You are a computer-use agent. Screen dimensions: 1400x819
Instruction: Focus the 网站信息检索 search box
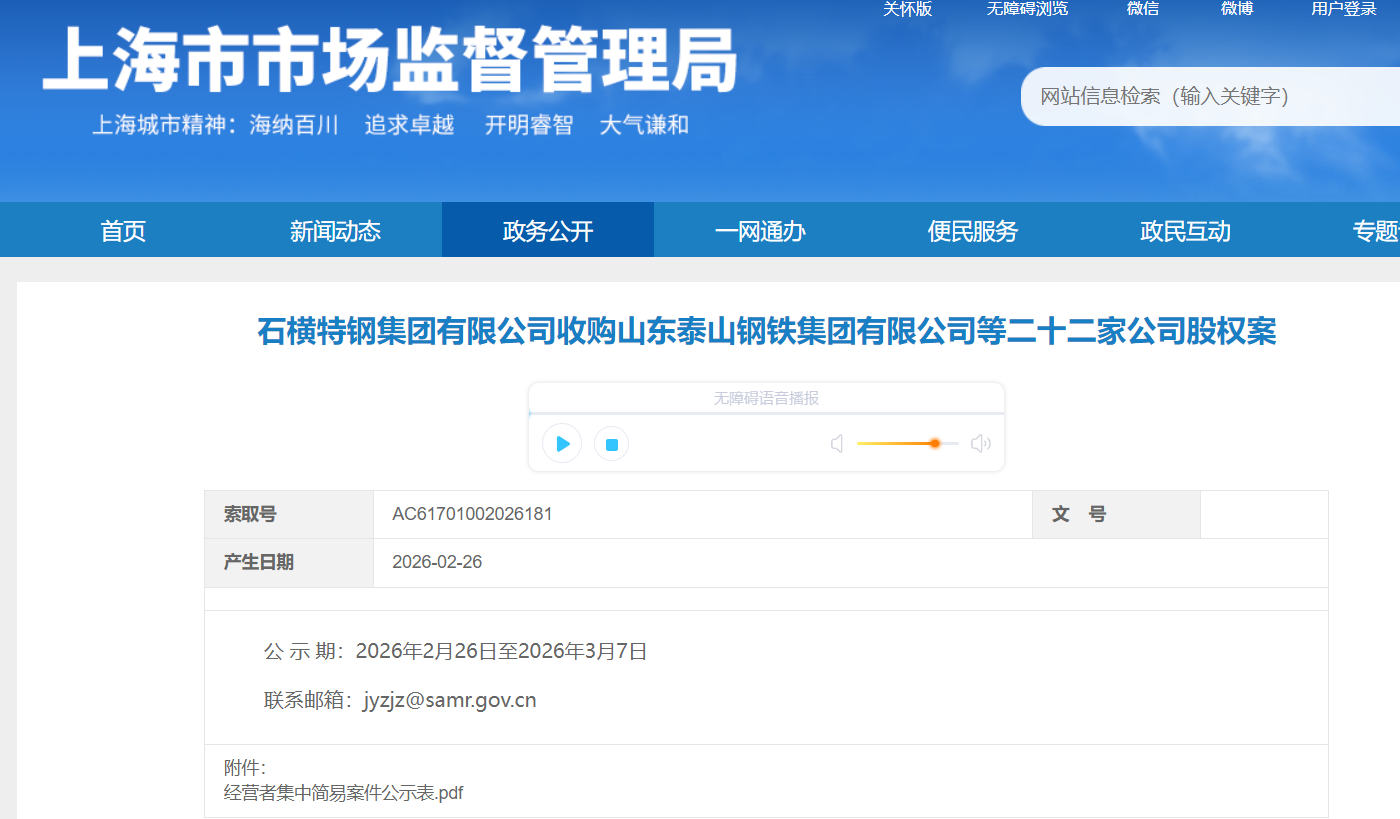click(1200, 97)
